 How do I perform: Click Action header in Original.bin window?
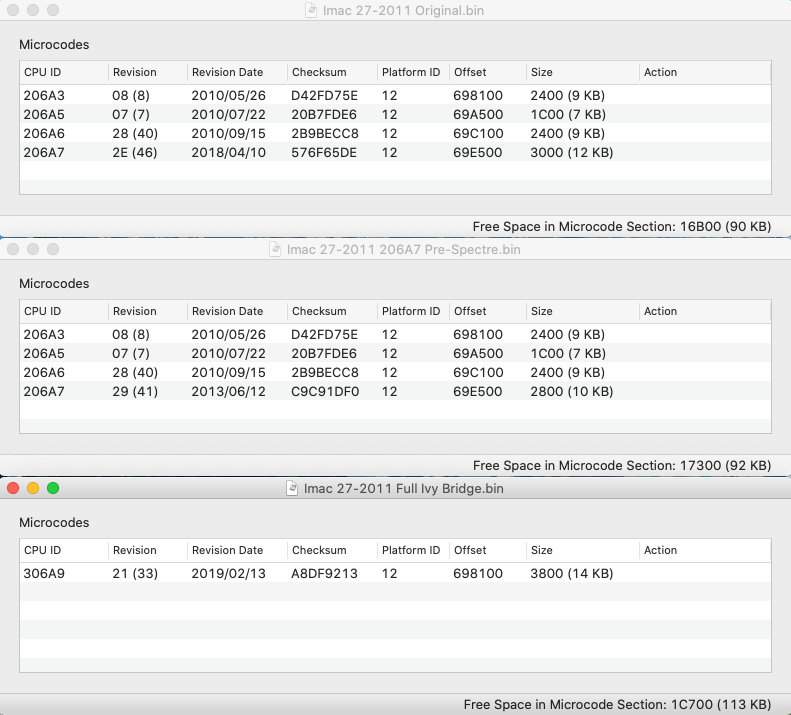coord(705,72)
